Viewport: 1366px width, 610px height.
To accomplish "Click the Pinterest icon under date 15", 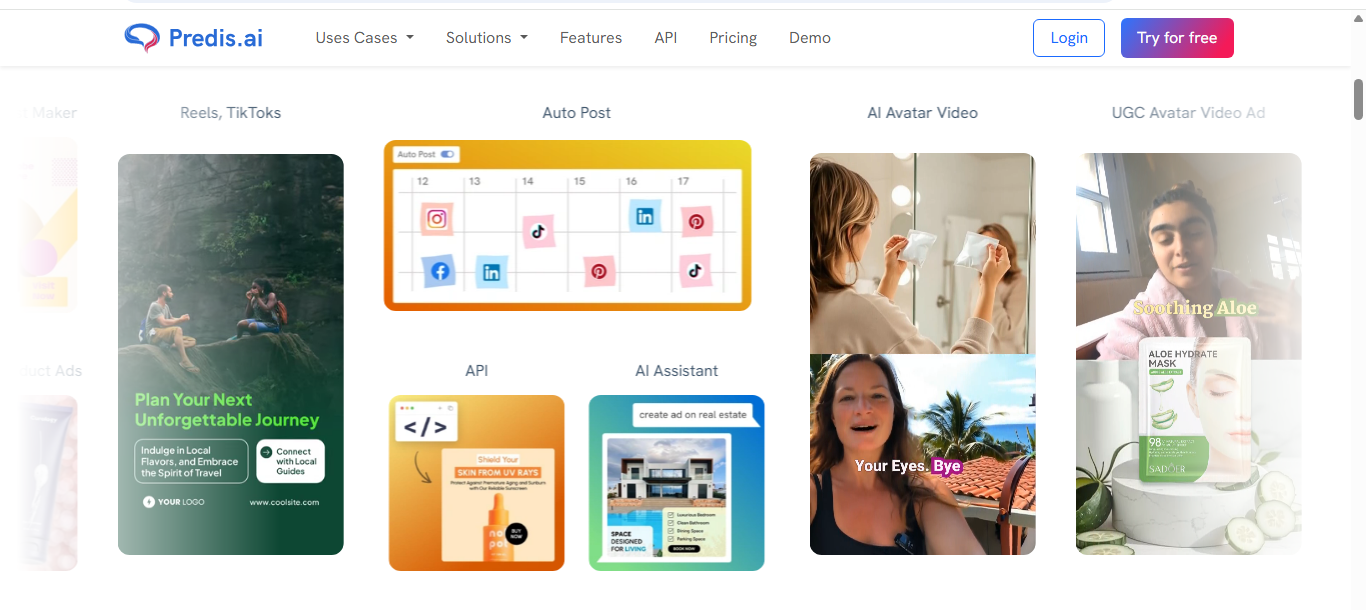I will click(x=598, y=271).
